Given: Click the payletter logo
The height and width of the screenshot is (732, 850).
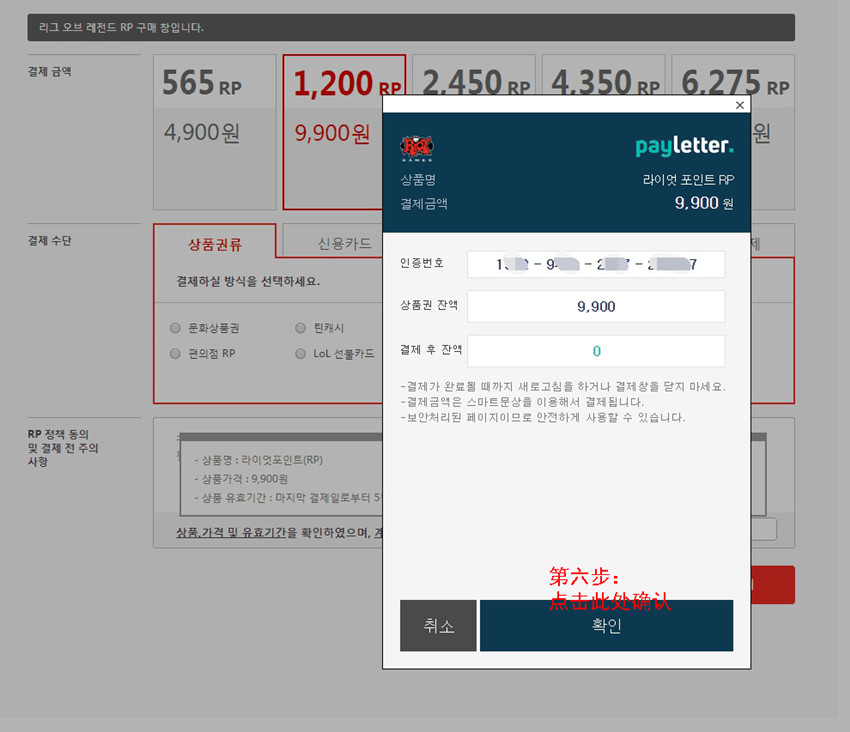Looking at the screenshot, I should 684,146.
